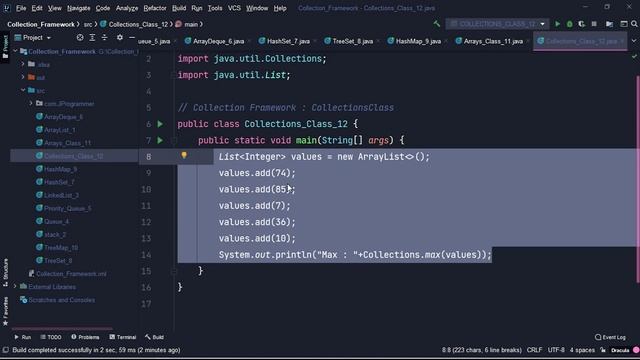Run with coverage icon in the toolbar
Viewport: 640px width, 360px height.
(x=581, y=24)
